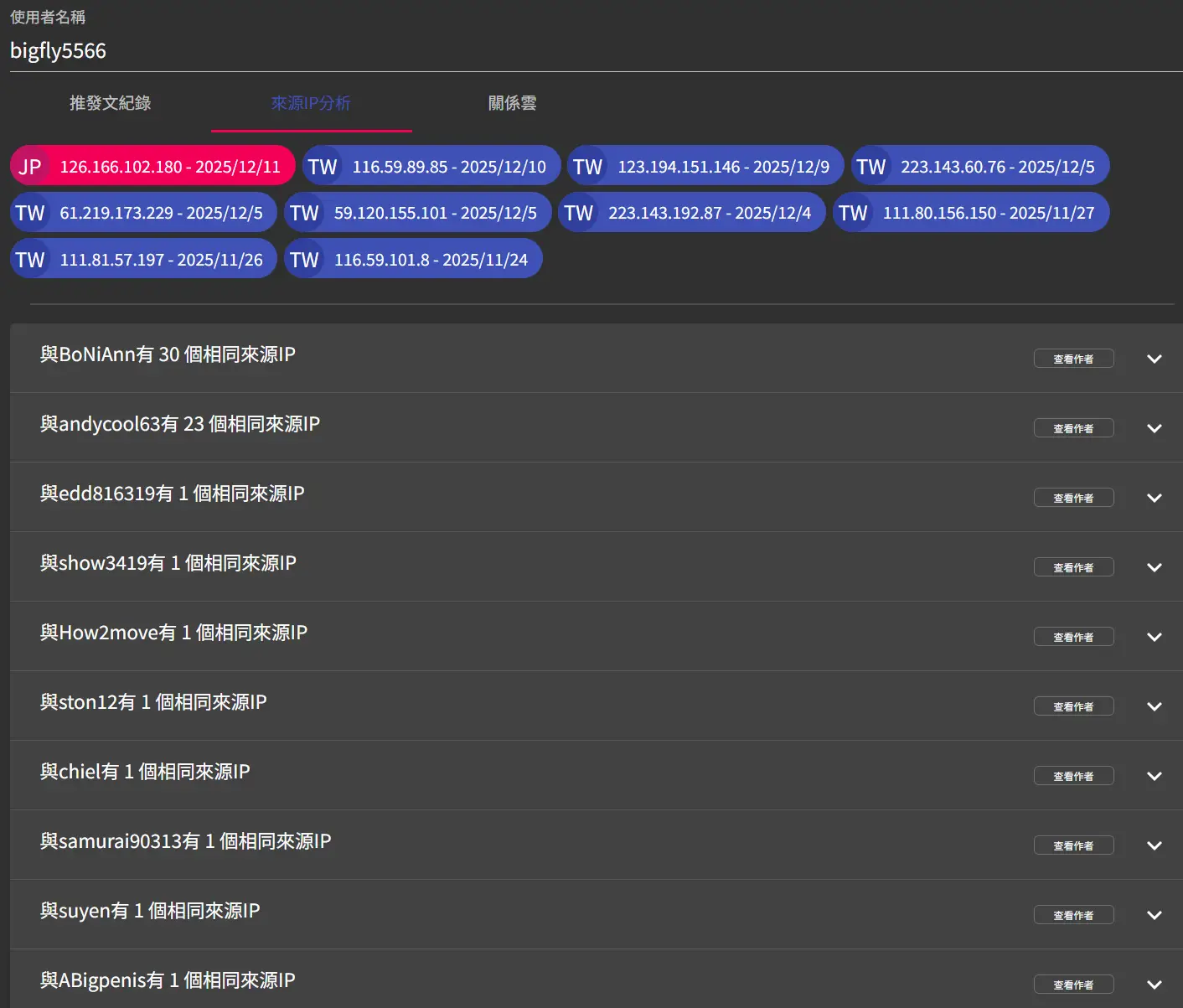Click 查看作者 button for edd816319
Viewport: 1183px width, 1008px height.
[x=1073, y=498]
